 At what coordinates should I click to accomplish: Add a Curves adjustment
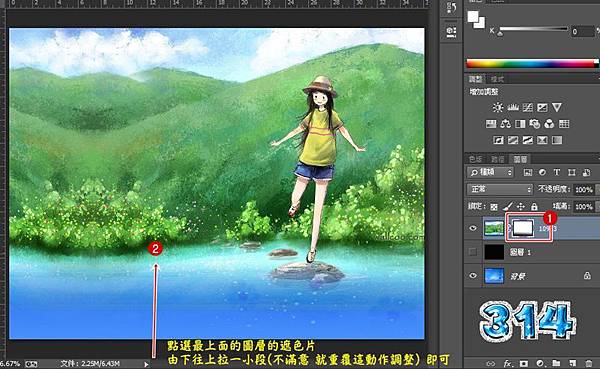click(x=528, y=108)
